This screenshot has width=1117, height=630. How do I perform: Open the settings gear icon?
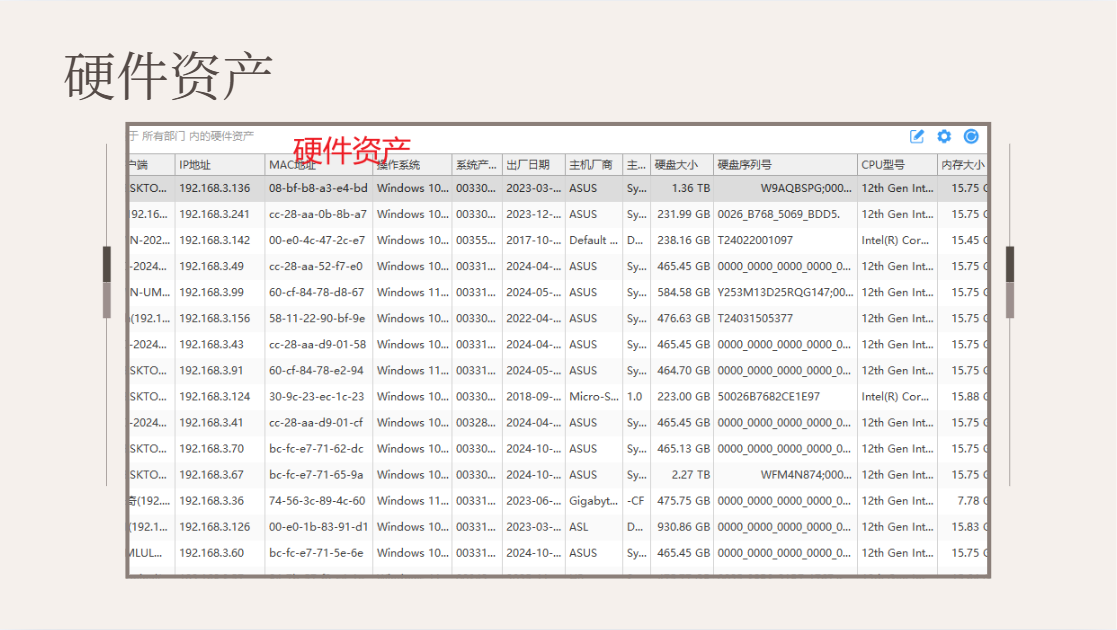click(944, 136)
